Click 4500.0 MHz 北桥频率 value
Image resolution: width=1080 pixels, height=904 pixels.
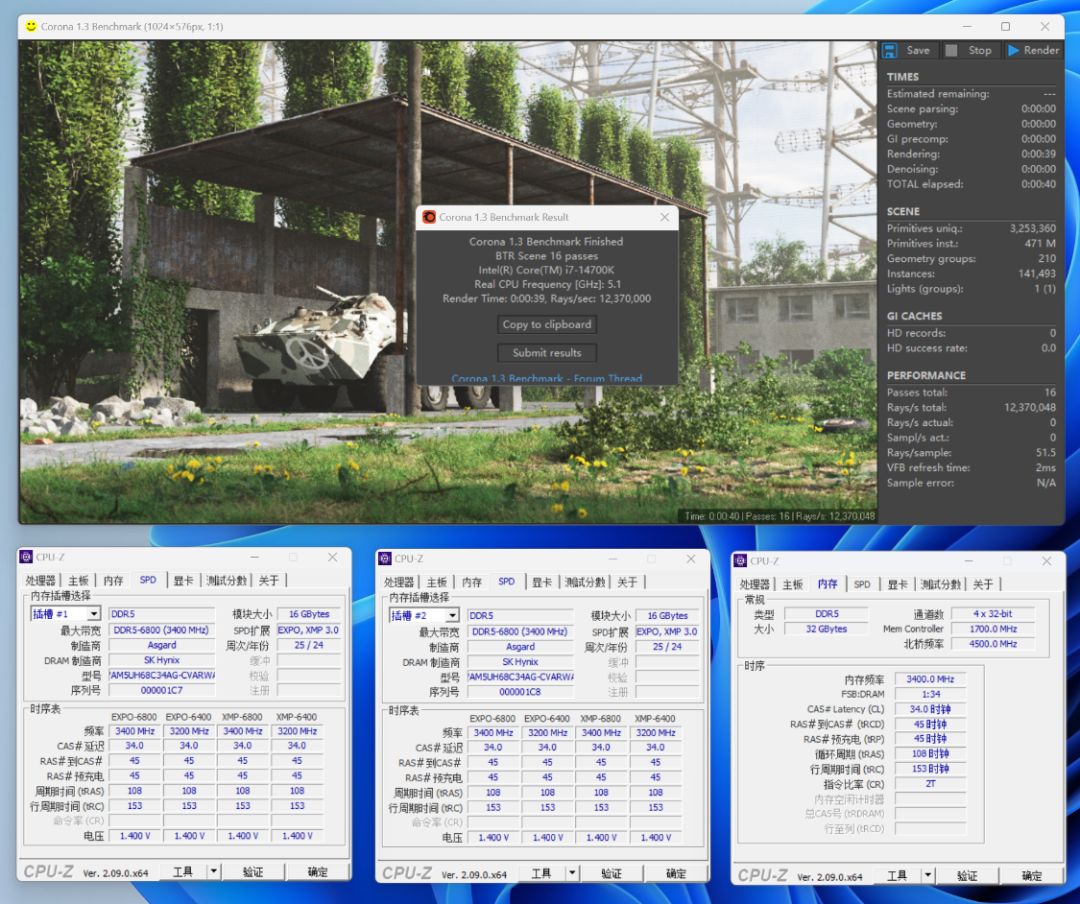point(993,644)
